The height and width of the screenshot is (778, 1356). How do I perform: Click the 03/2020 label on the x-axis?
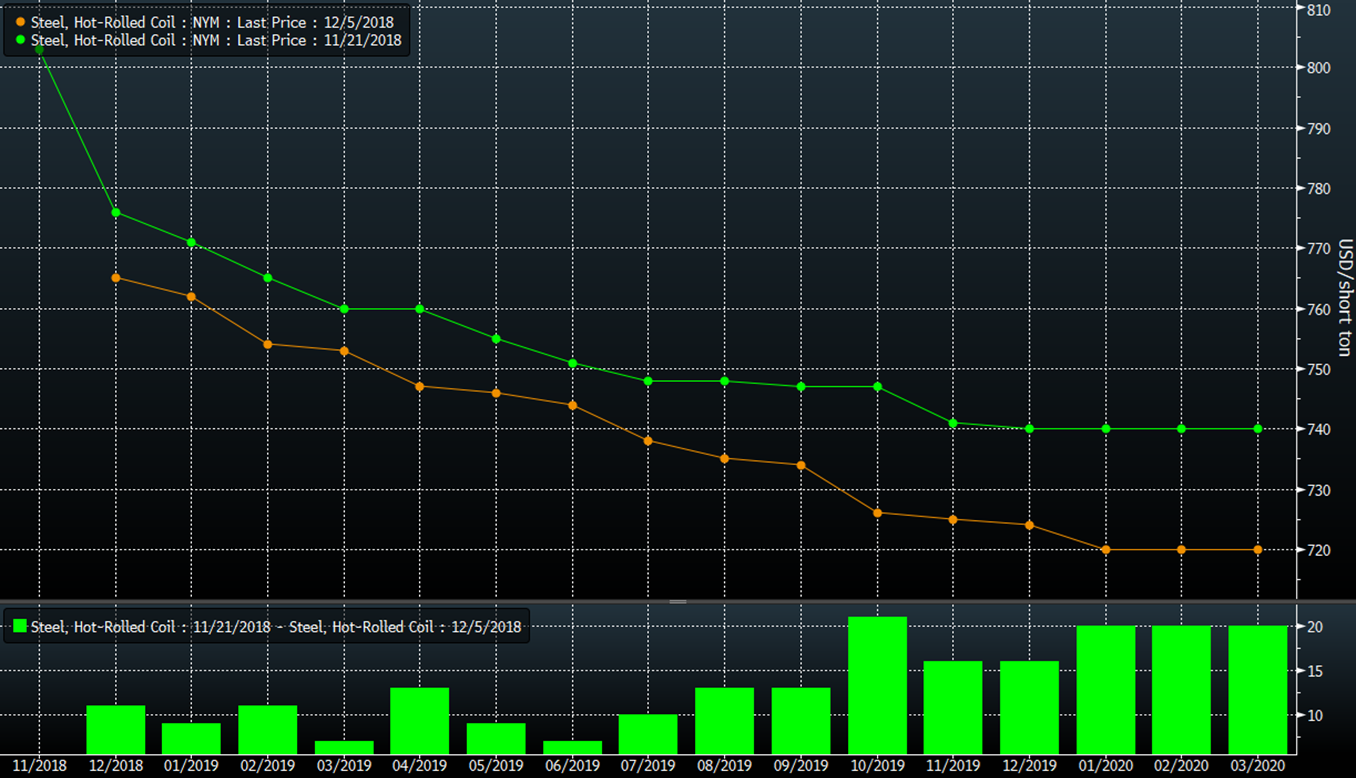(1258, 766)
